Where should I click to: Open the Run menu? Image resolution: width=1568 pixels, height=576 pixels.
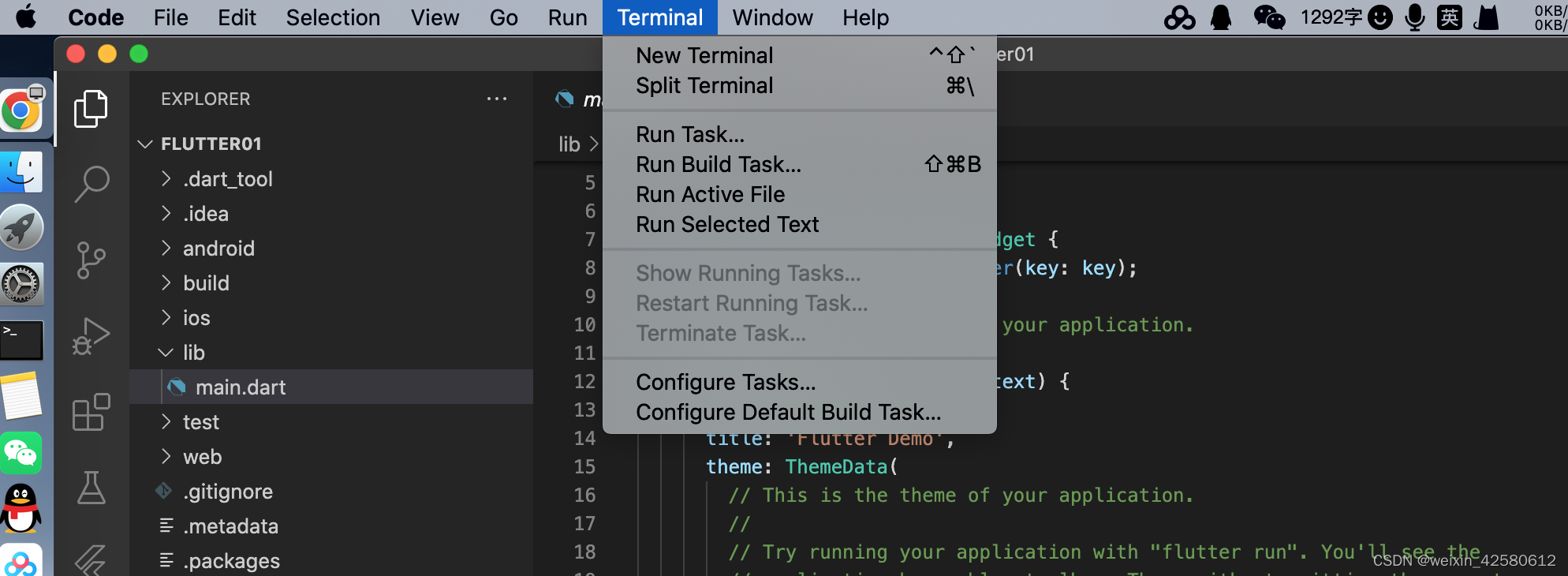(568, 17)
